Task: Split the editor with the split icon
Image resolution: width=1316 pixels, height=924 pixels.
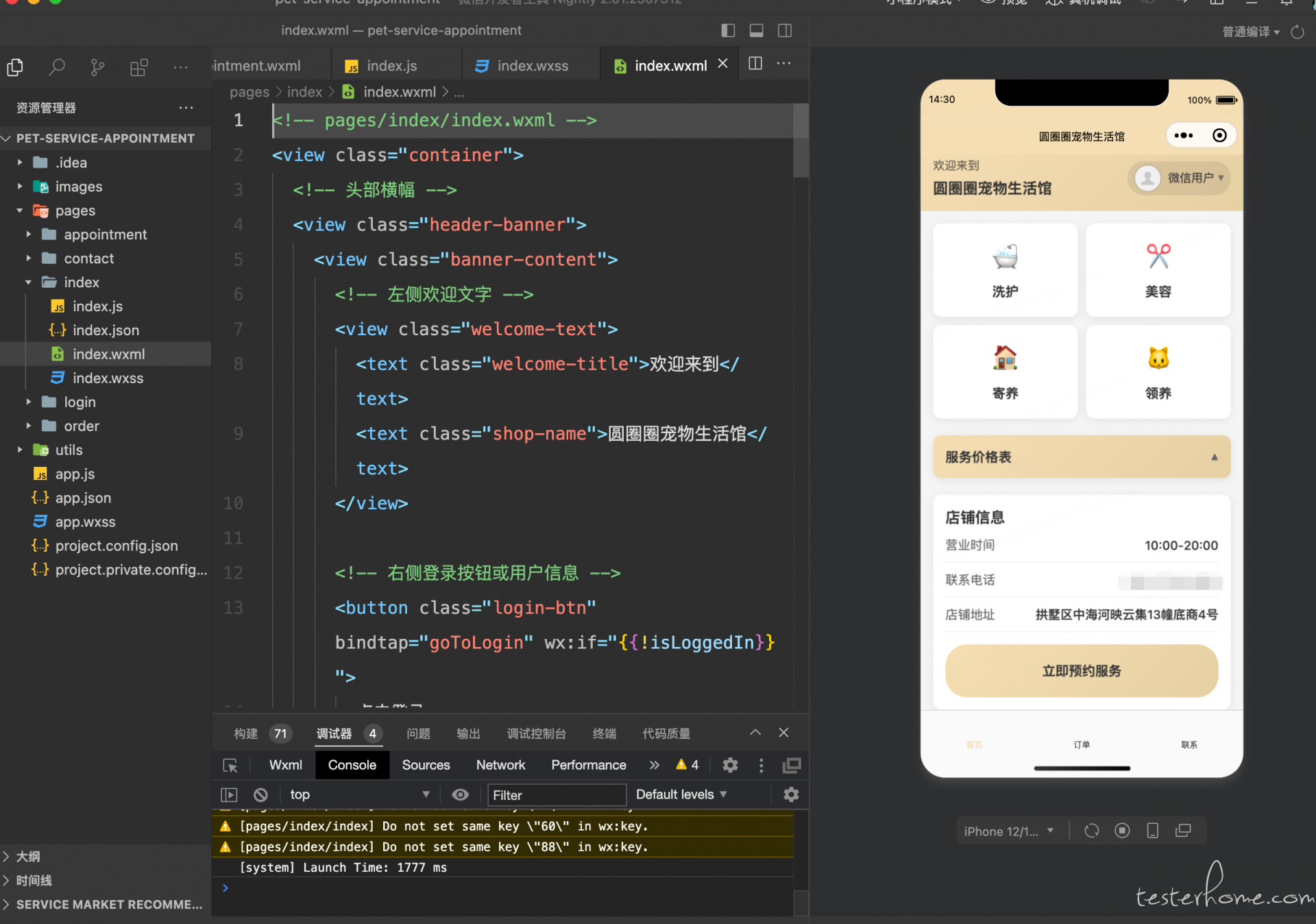Action: click(755, 64)
